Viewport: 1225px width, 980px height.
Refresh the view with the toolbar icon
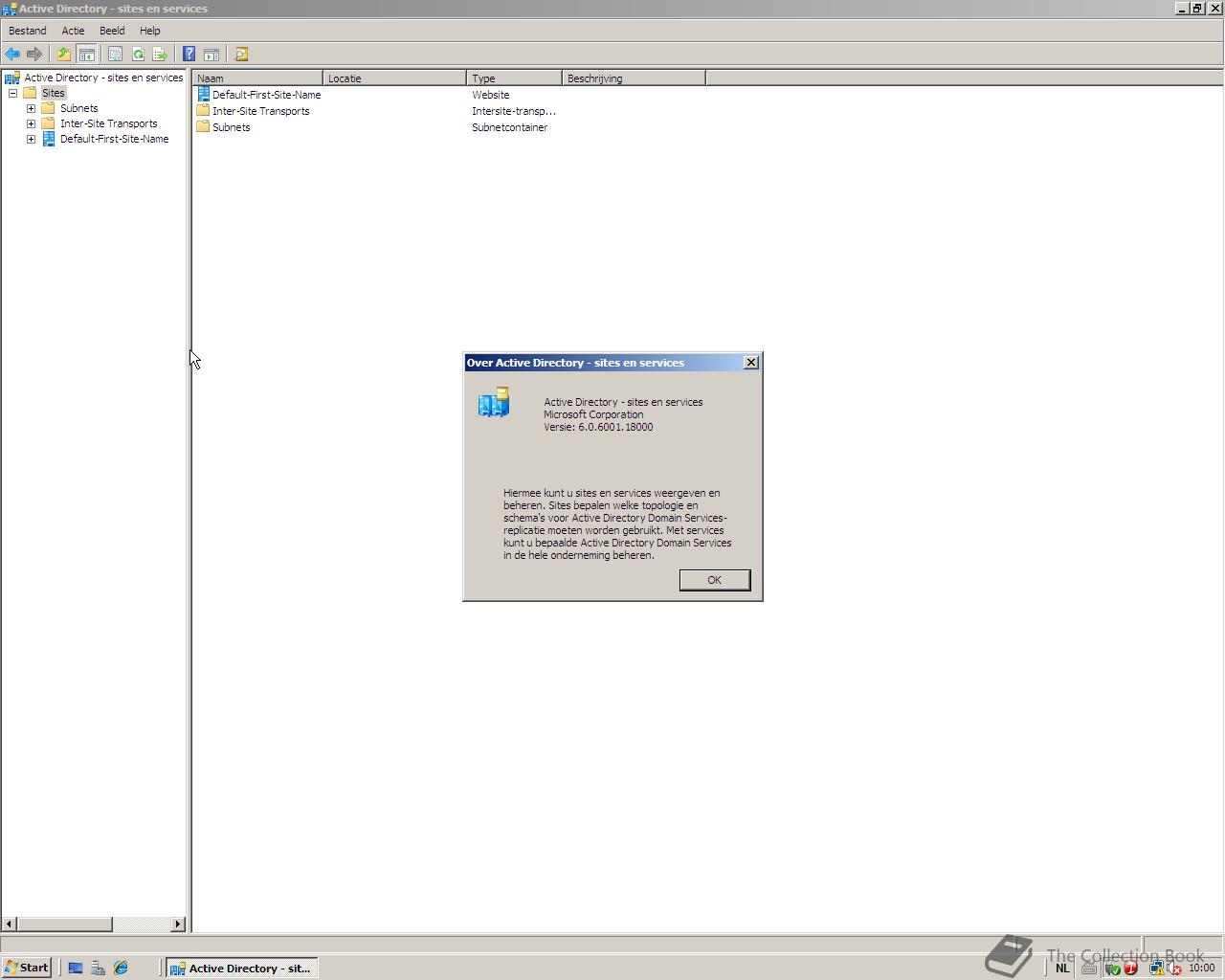pos(138,55)
